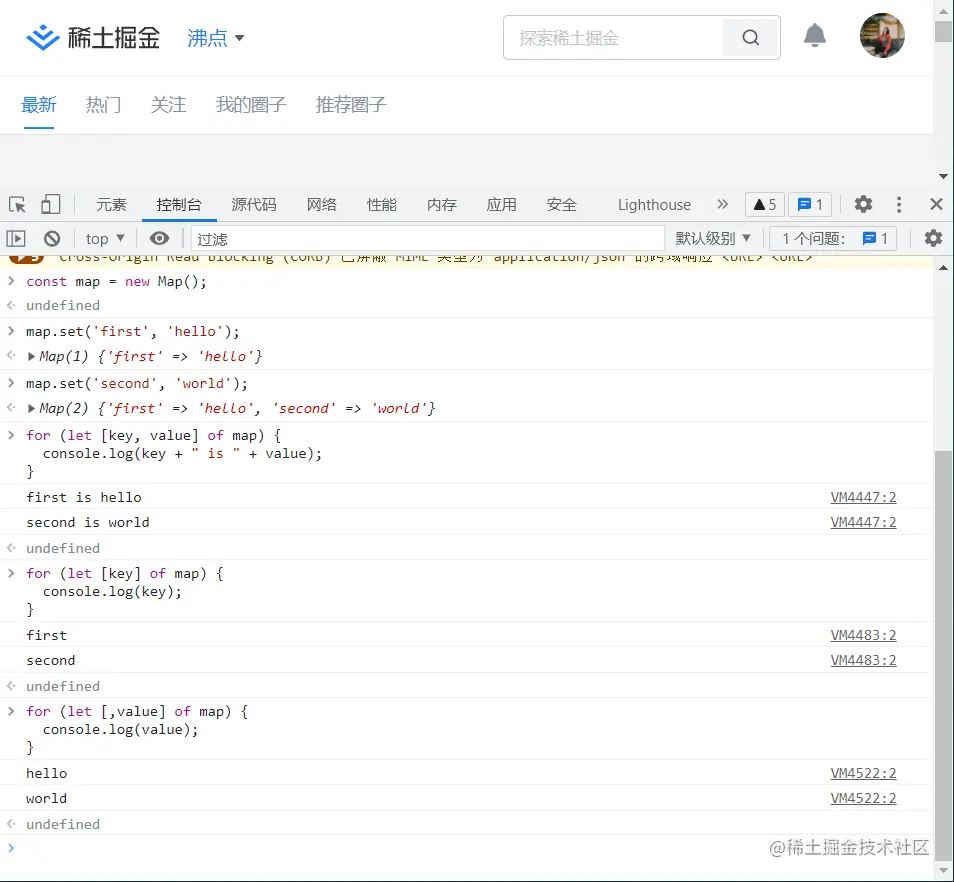Switch to the 关注 tab
The image size is (954, 882).
point(169,105)
